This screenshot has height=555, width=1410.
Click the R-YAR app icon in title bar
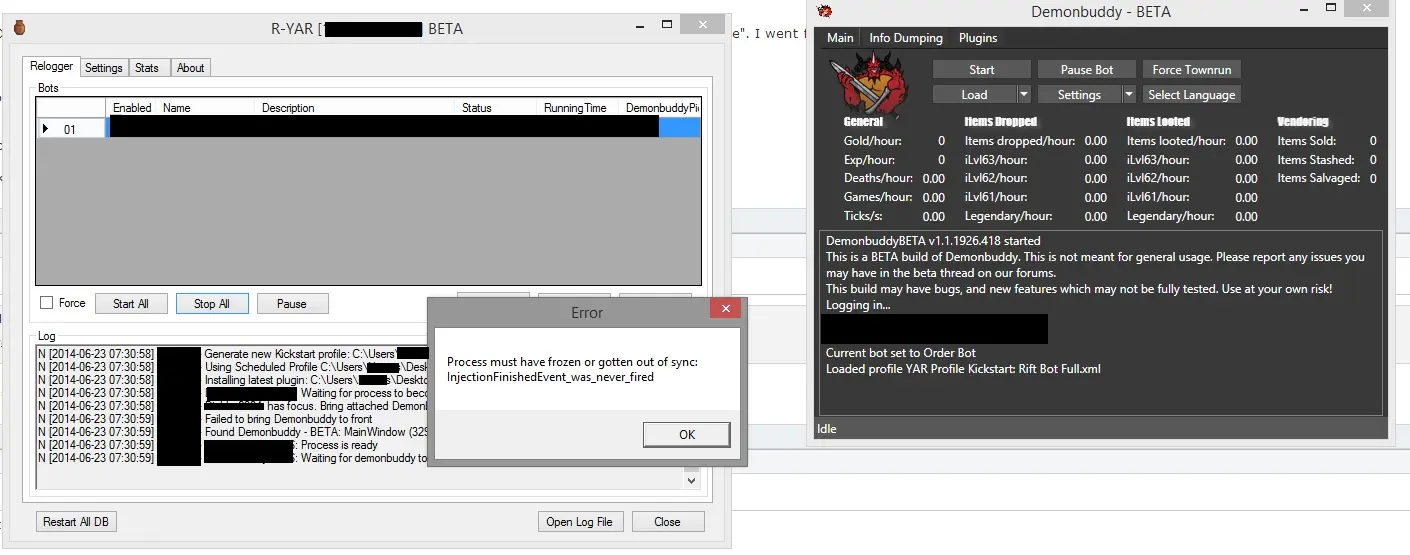click(19, 28)
